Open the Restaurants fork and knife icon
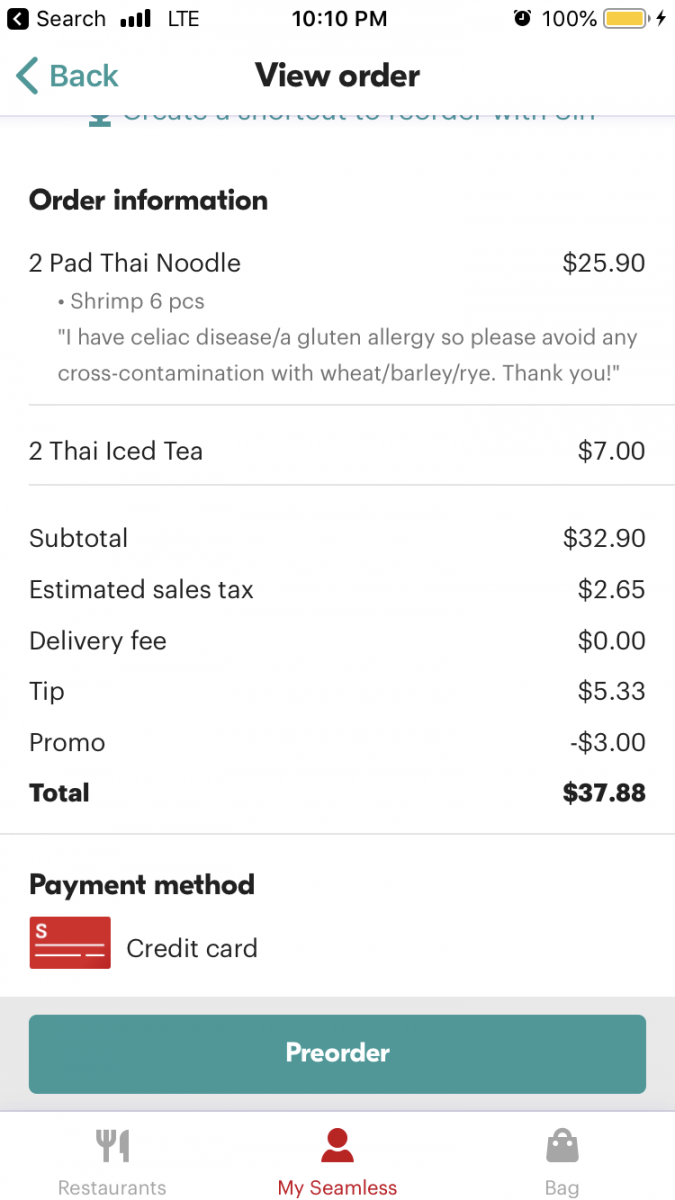The width and height of the screenshot is (675, 1200). tap(112, 1146)
